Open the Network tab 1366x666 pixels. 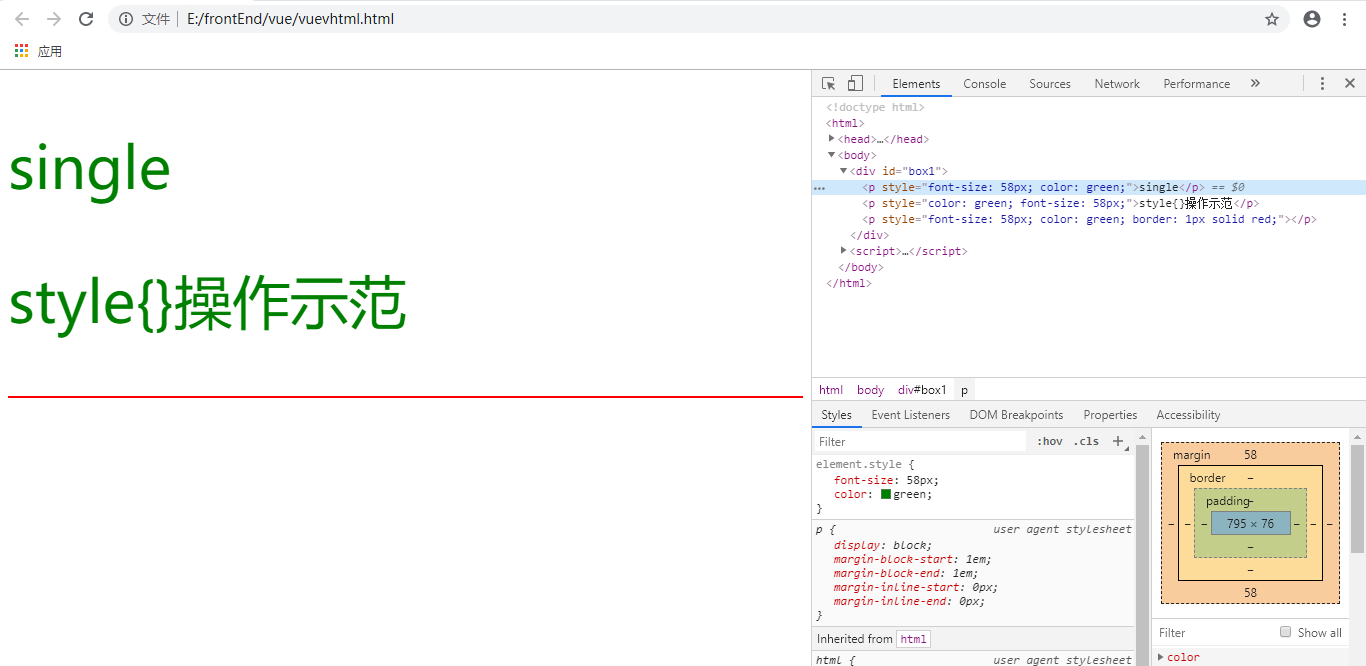(1117, 84)
